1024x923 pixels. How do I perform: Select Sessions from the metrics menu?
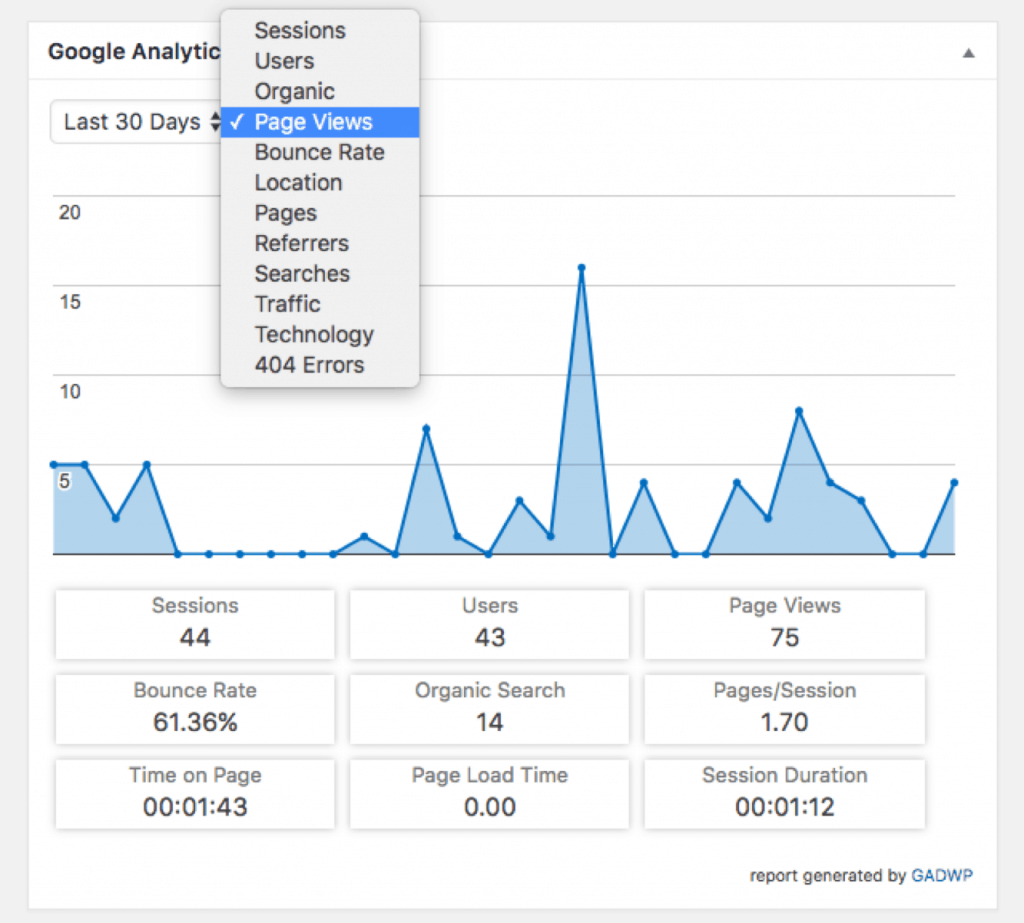(300, 31)
